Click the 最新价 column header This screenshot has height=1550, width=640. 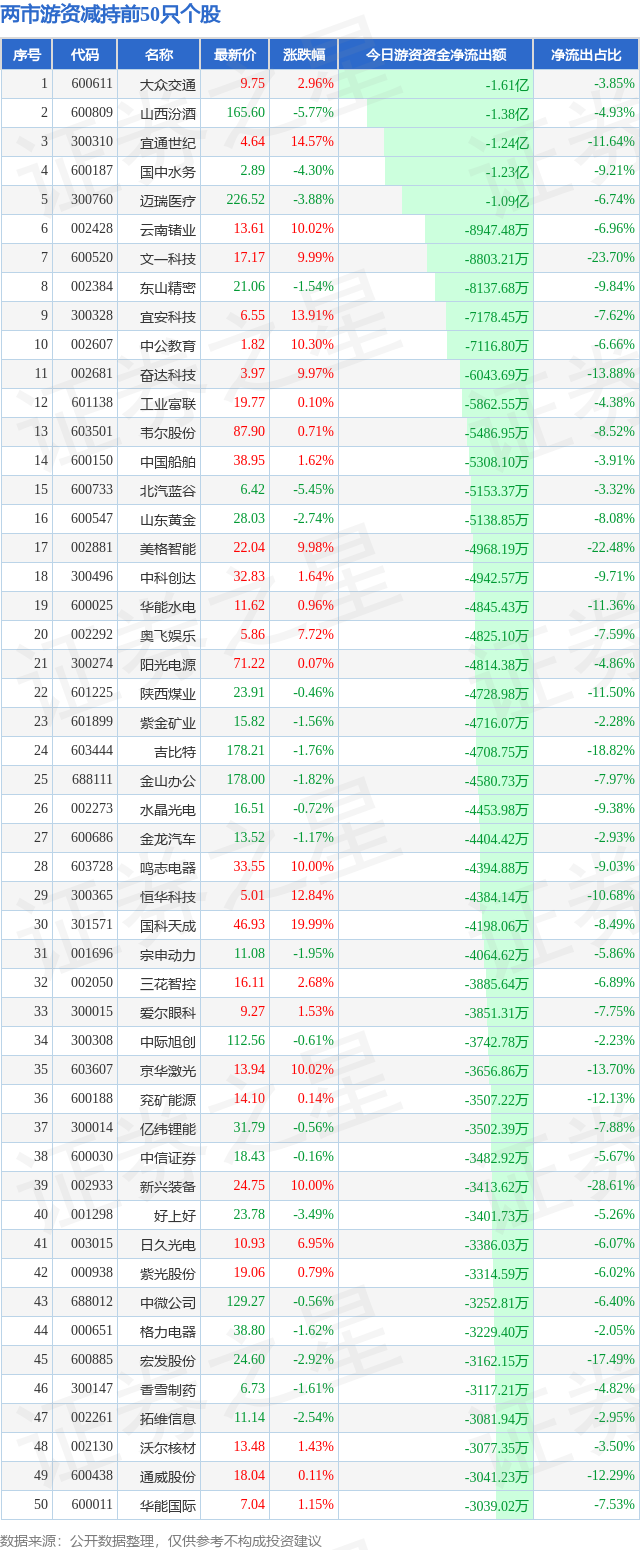(x=235, y=55)
